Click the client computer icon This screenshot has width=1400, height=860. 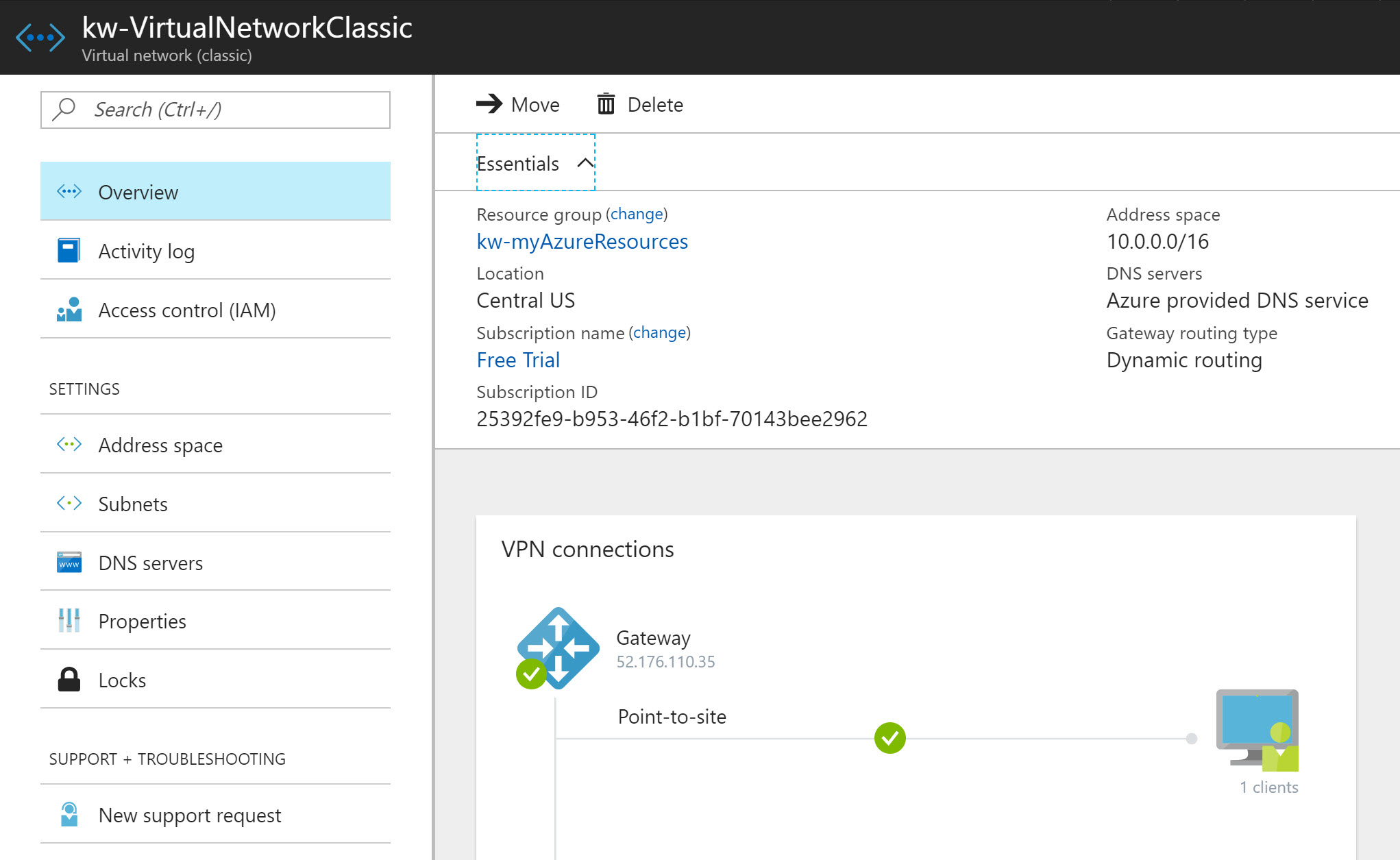[1257, 730]
